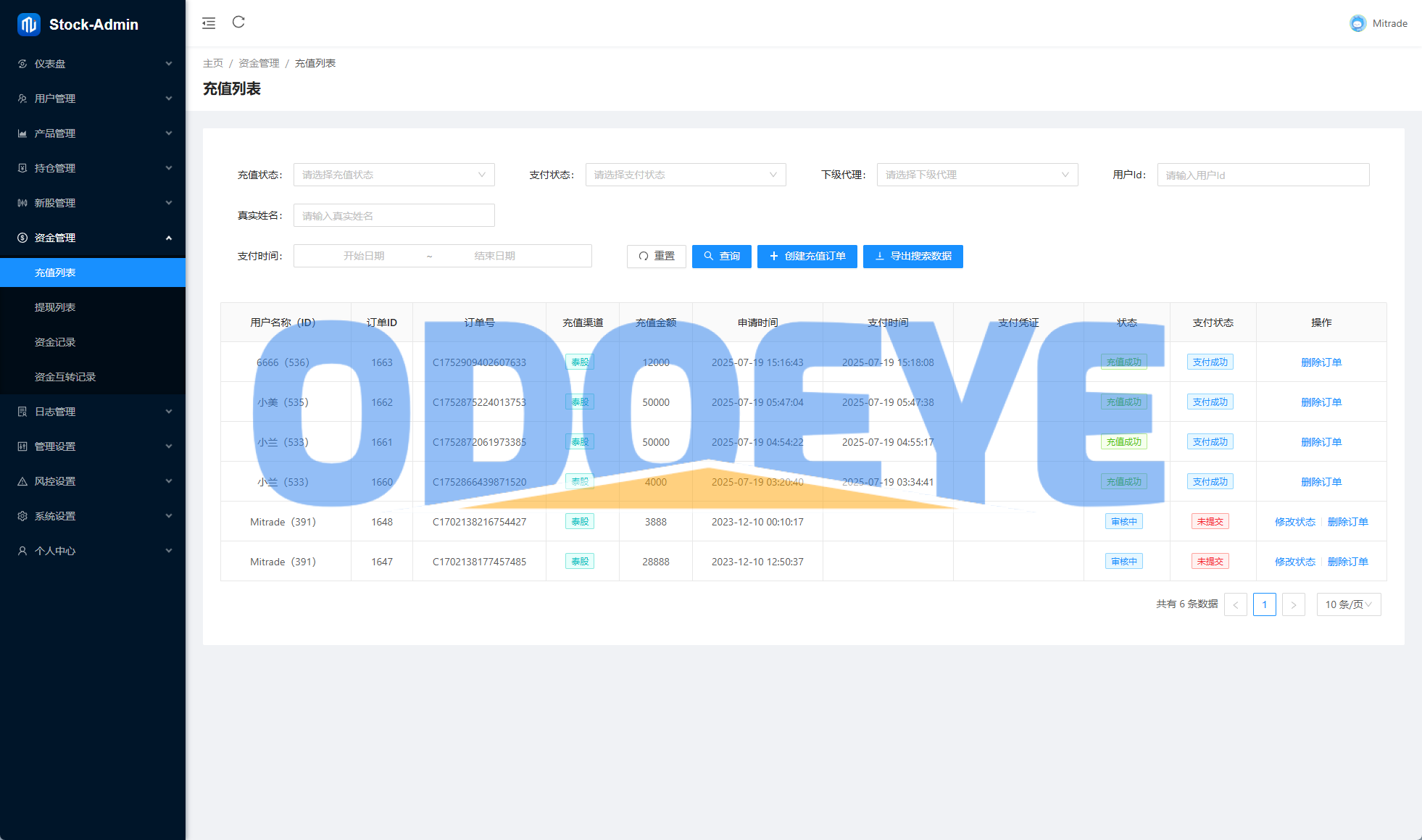
Task: Open the 充值状态 dropdown
Action: 394,175
